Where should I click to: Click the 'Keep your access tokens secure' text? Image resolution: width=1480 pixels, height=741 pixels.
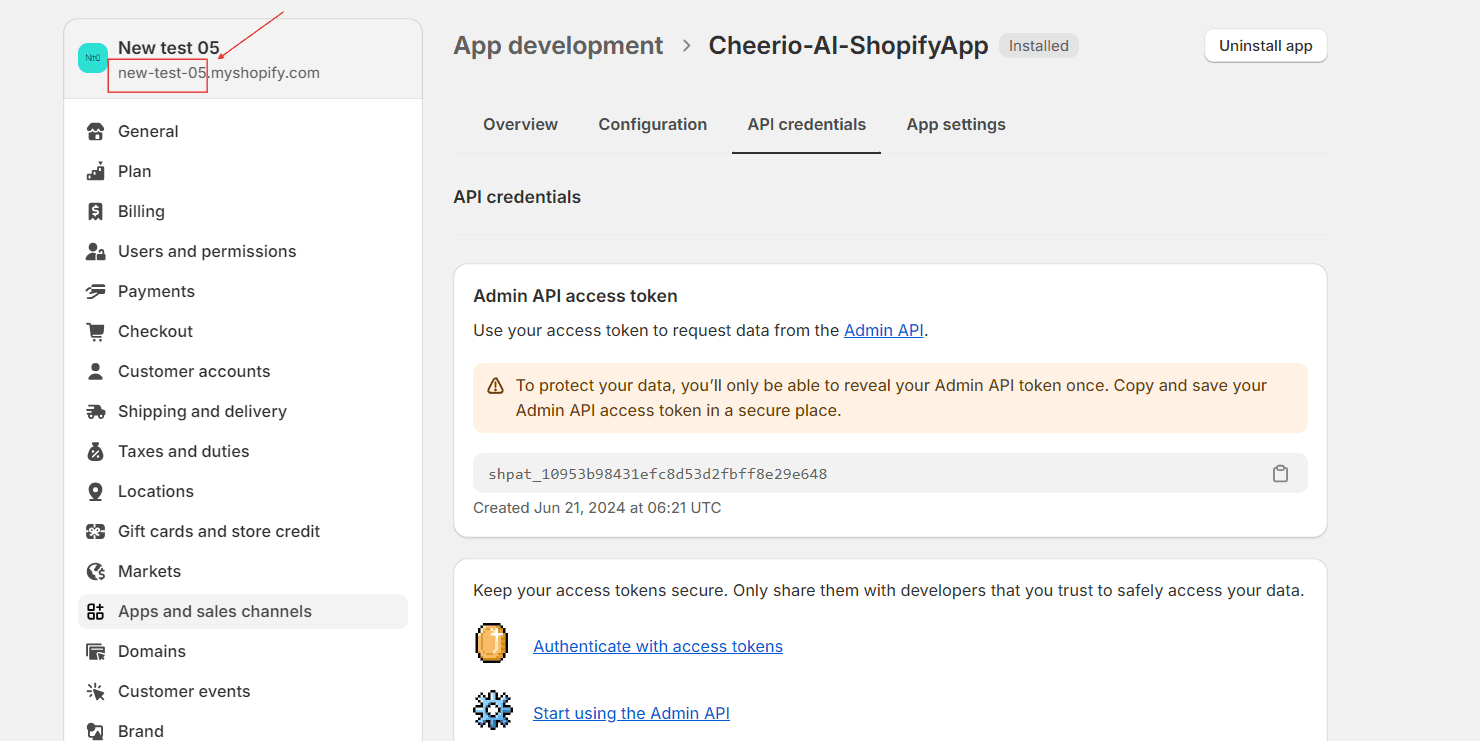click(x=888, y=591)
